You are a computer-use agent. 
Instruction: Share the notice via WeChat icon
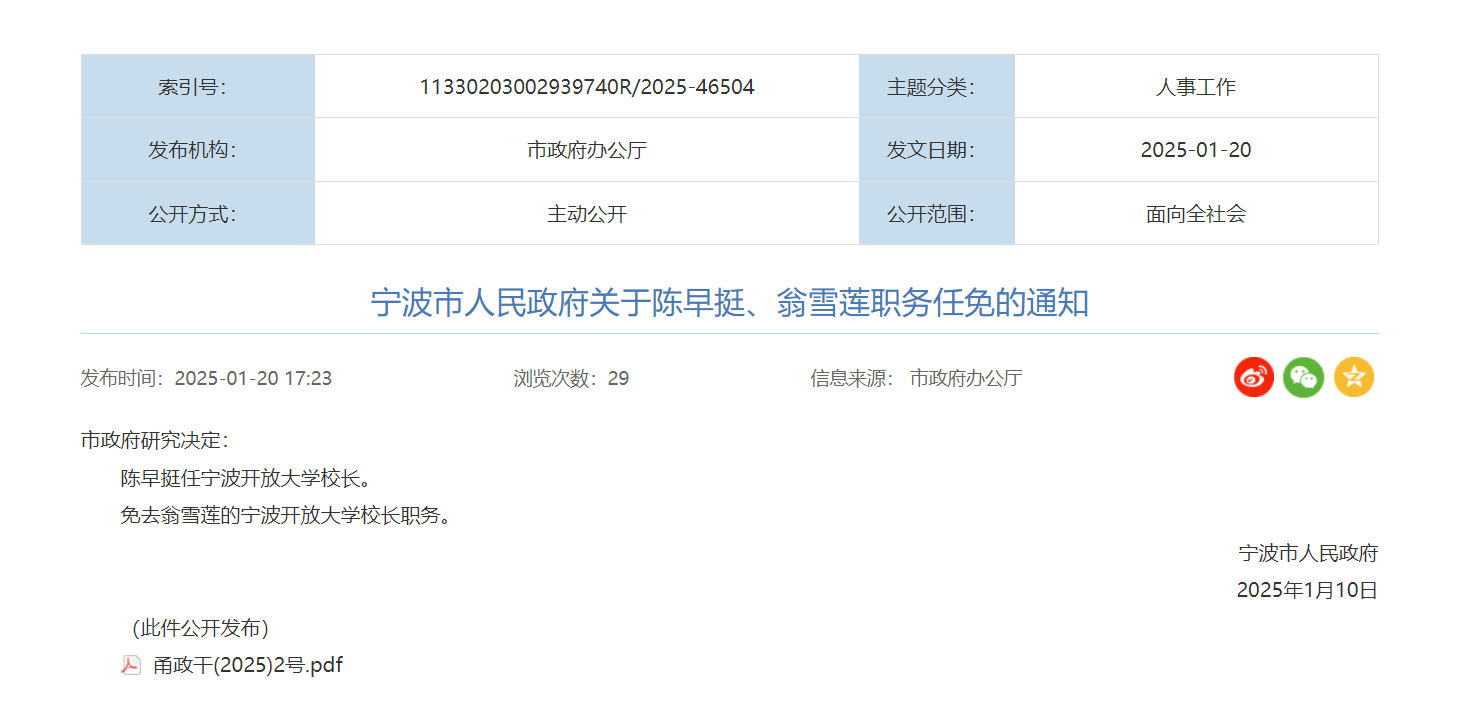pos(1303,377)
